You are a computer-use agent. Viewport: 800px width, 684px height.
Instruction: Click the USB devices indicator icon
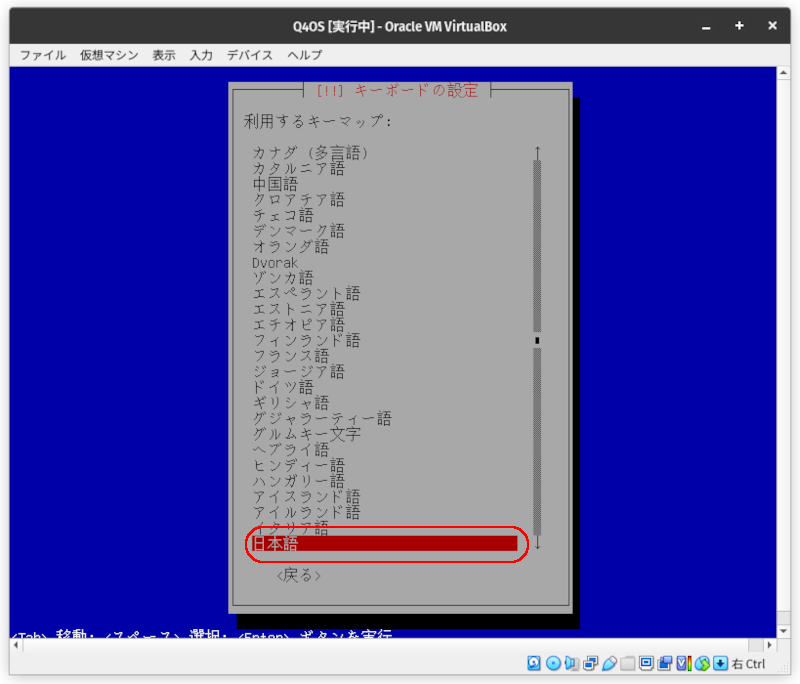[x=609, y=663]
